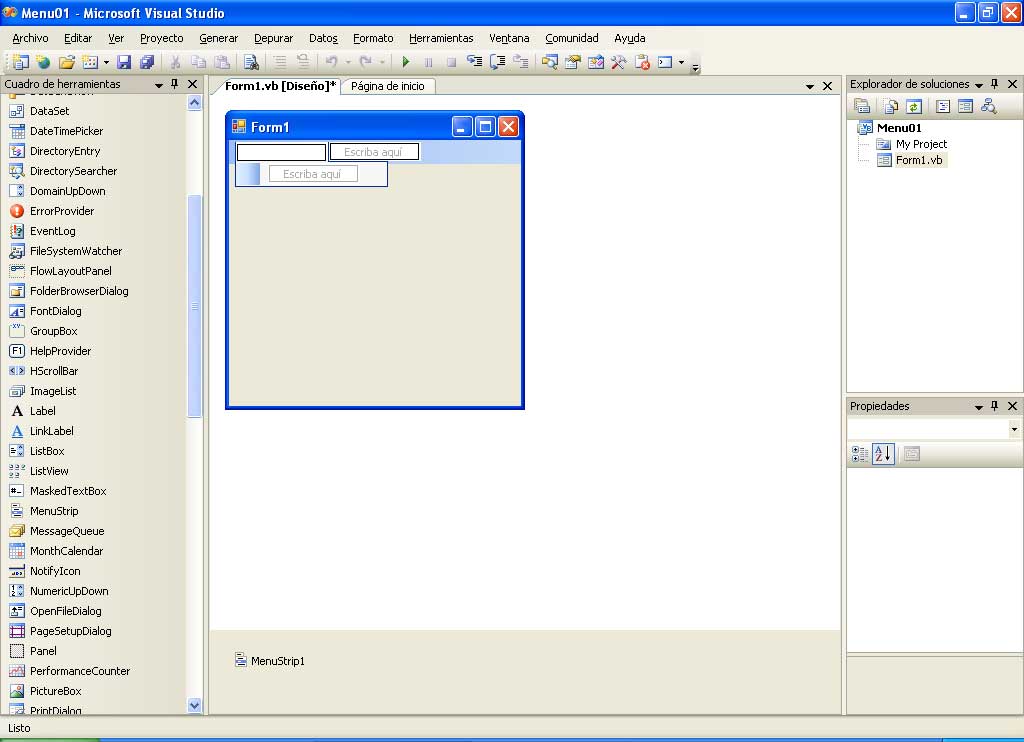Click View Class Diagram icon in solution explorer
Screen dimensions: 1024x742
(x=989, y=107)
